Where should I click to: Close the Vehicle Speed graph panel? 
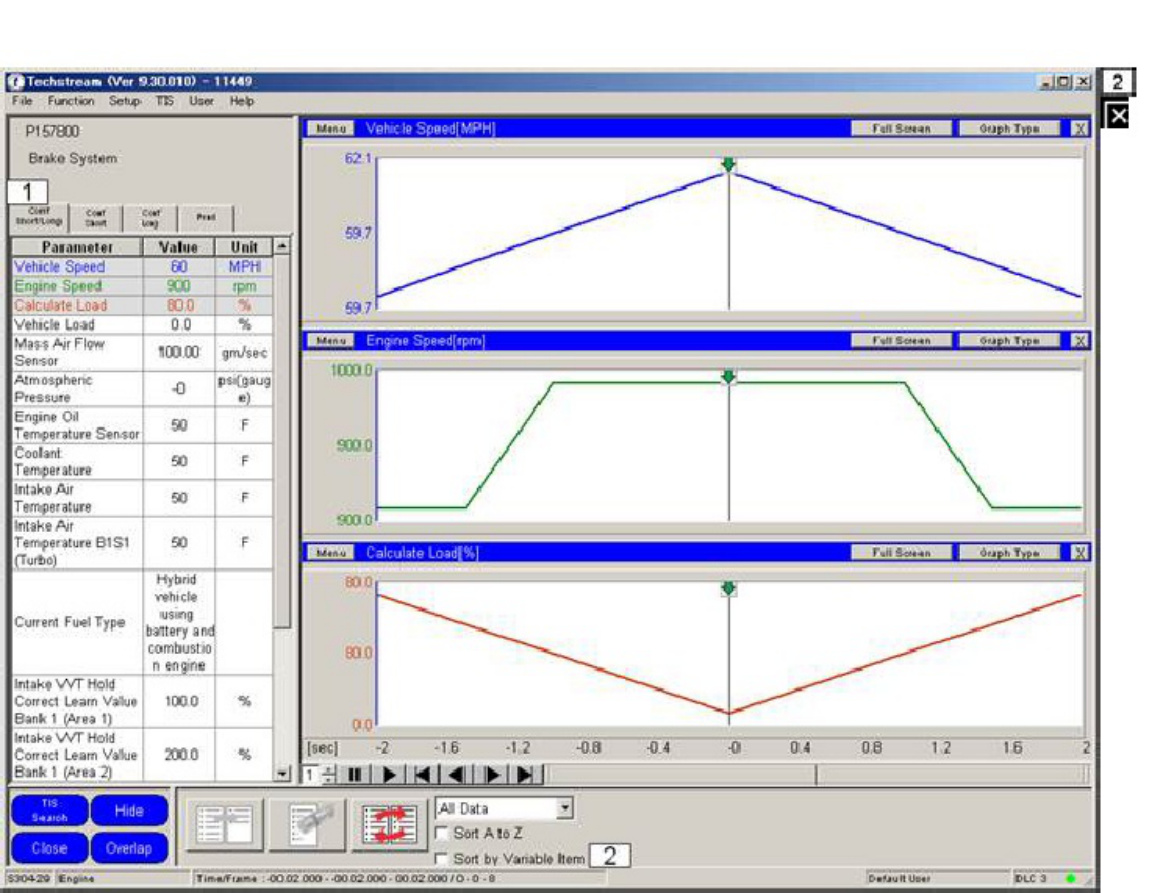click(x=1080, y=128)
